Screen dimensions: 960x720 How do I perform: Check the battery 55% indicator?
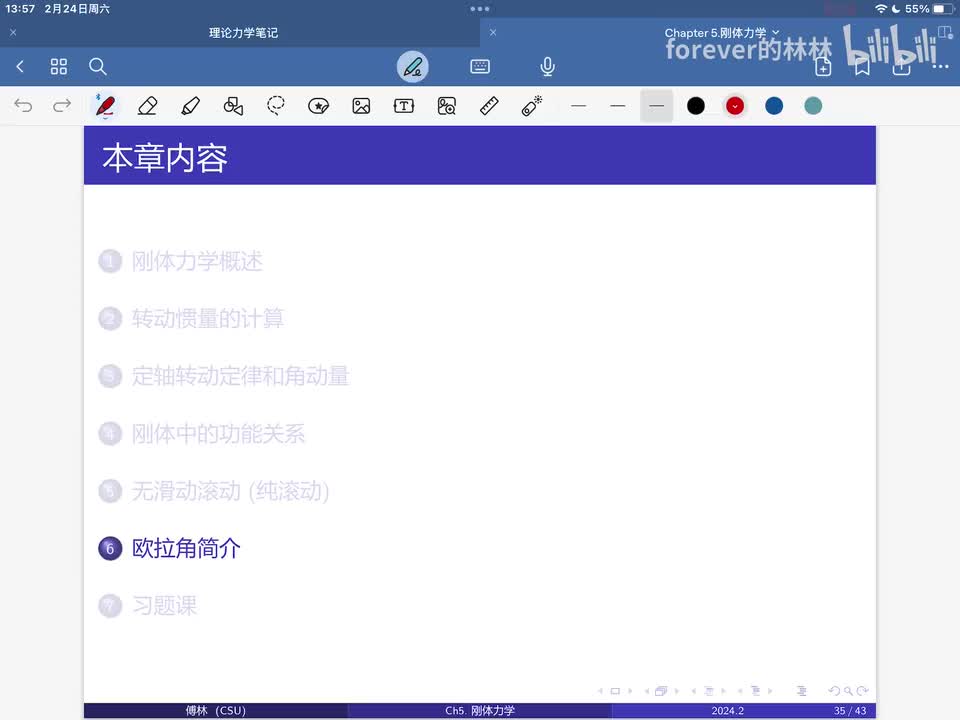point(928,9)
